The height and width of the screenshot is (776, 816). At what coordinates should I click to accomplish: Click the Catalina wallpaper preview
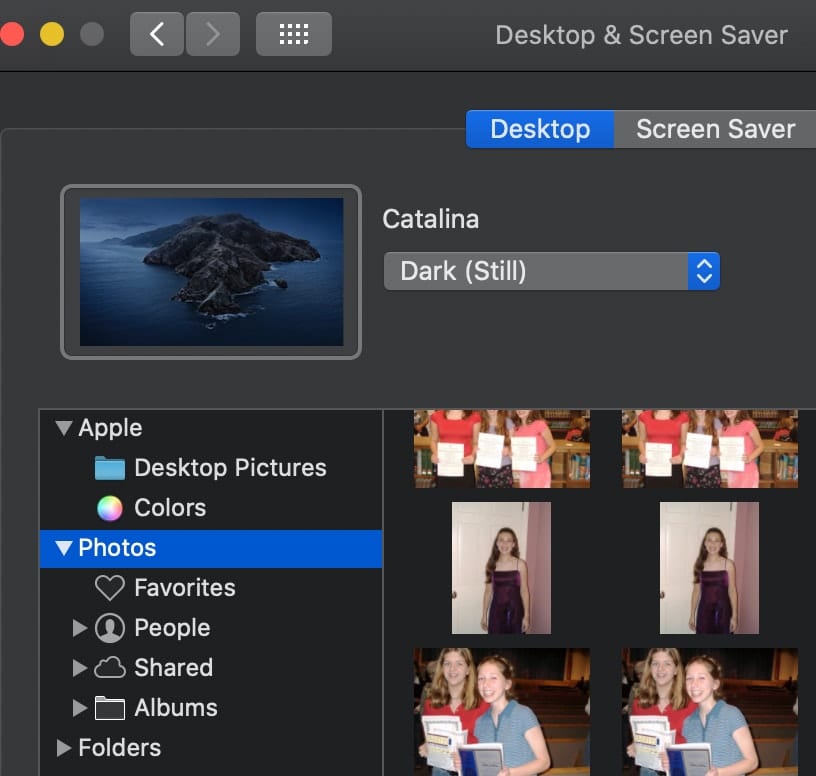pyautogui.click(x=211, y=272)
